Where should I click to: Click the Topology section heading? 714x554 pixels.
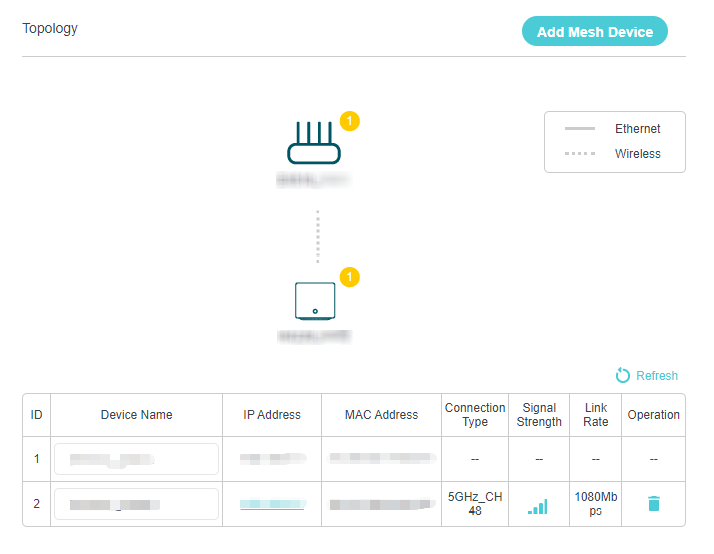click(x=50, y=28)
